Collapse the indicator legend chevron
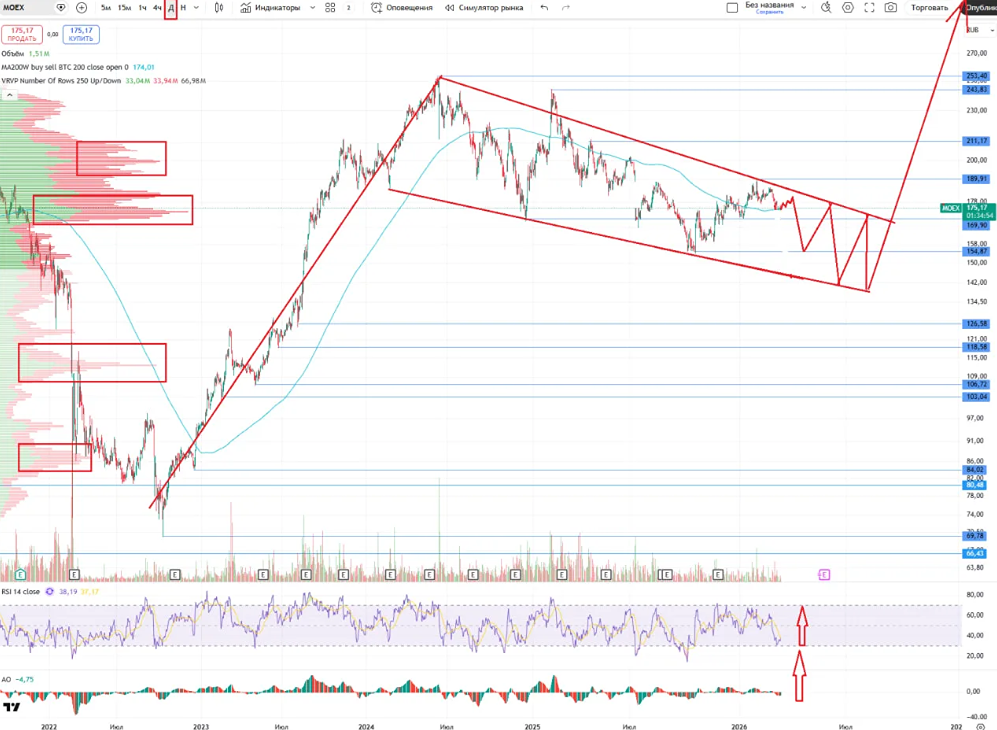This screenshot has height=730, width=997. [x=10, y=95]
